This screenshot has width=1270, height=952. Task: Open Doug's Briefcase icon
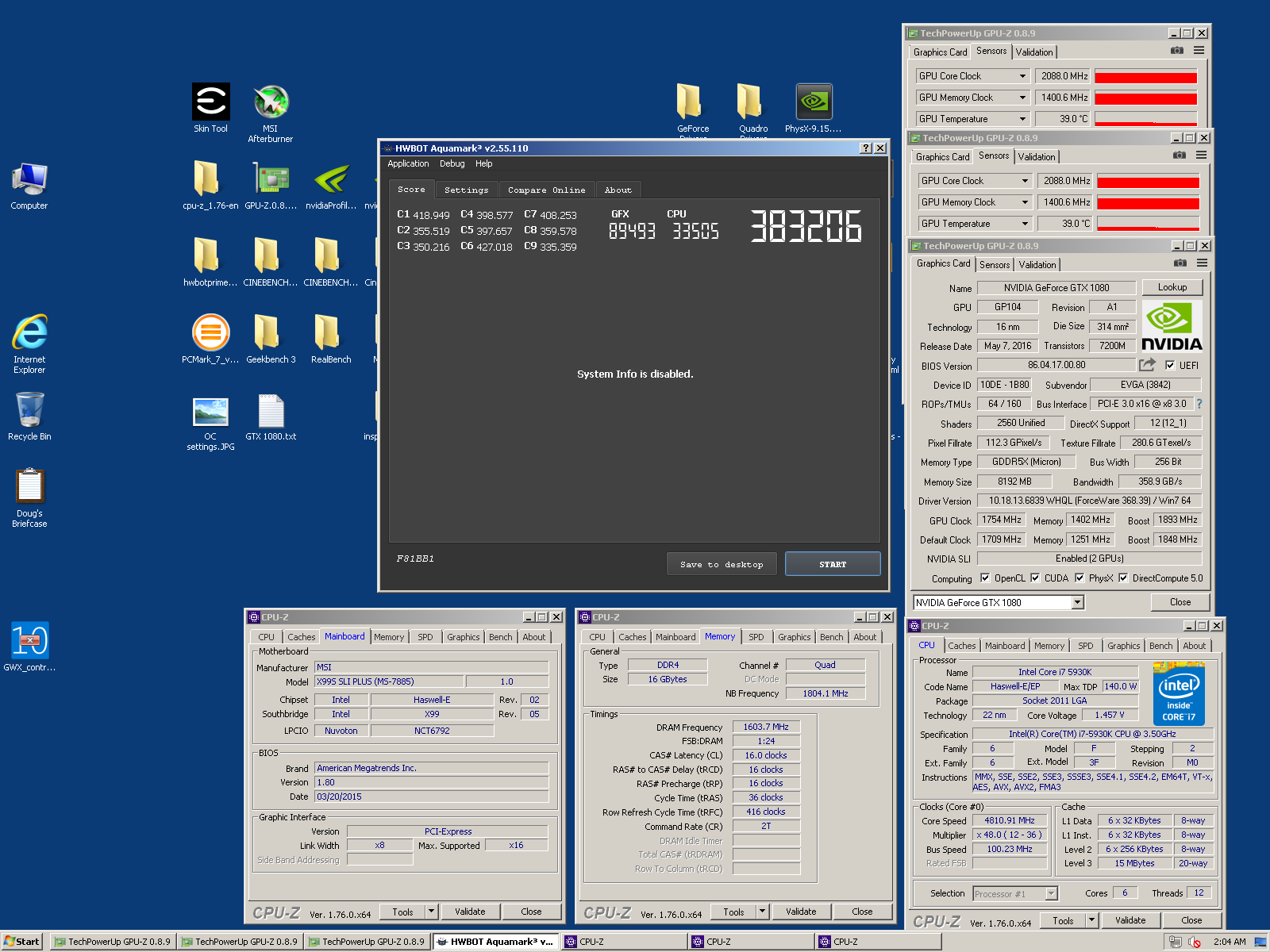coord(29,497)
